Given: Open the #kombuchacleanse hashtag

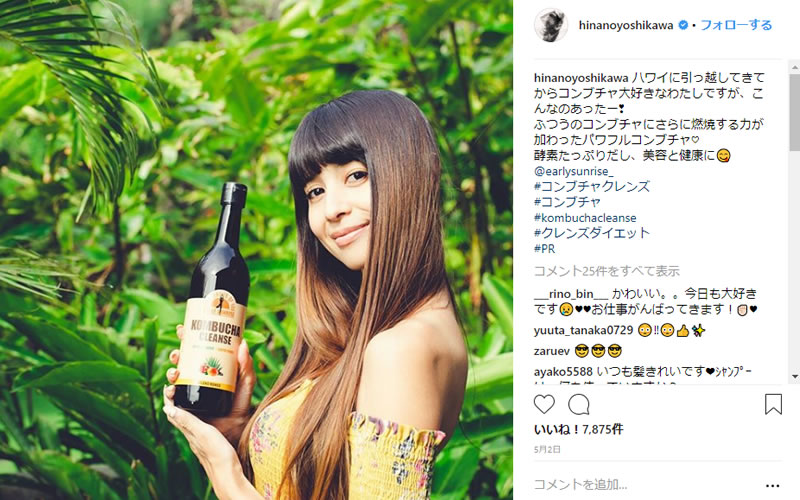Looking at the screenshot, I should pyautogui.click(x=585, y=218).
